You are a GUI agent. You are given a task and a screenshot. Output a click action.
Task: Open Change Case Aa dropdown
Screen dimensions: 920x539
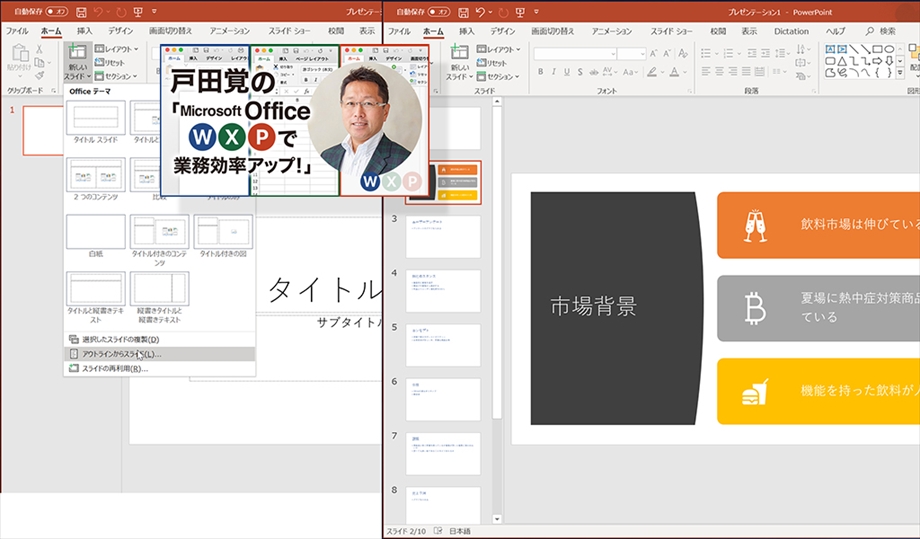coord(630,72)
